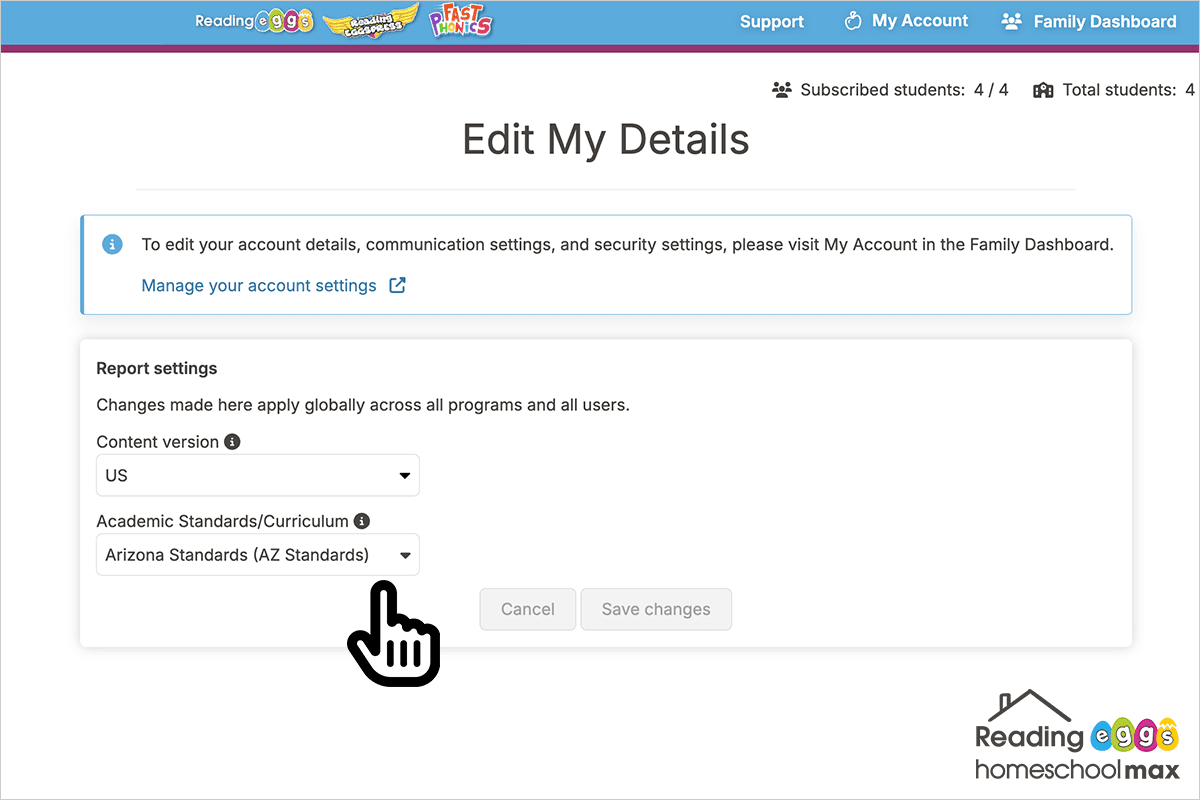Viewport: 1200px width, 800px height.
Task: Show the Content version info tooltip icon
Action: point(232,441)
